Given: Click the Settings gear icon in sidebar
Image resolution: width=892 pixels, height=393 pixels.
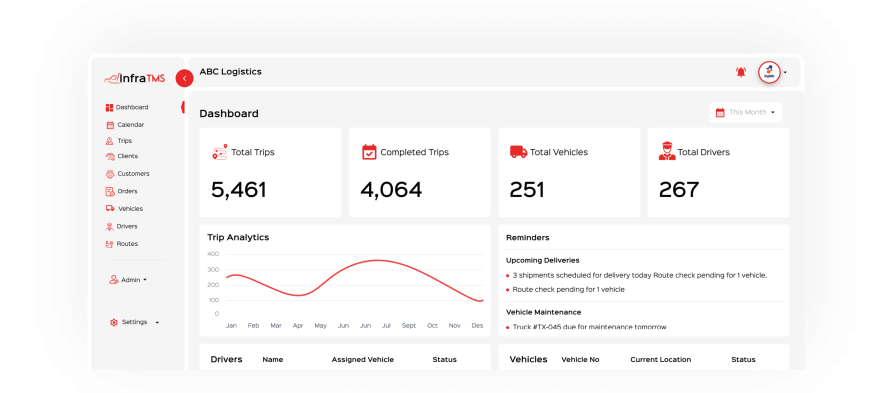Looking at the screenshot, I should pyautogui.click(x=114, y=322).
